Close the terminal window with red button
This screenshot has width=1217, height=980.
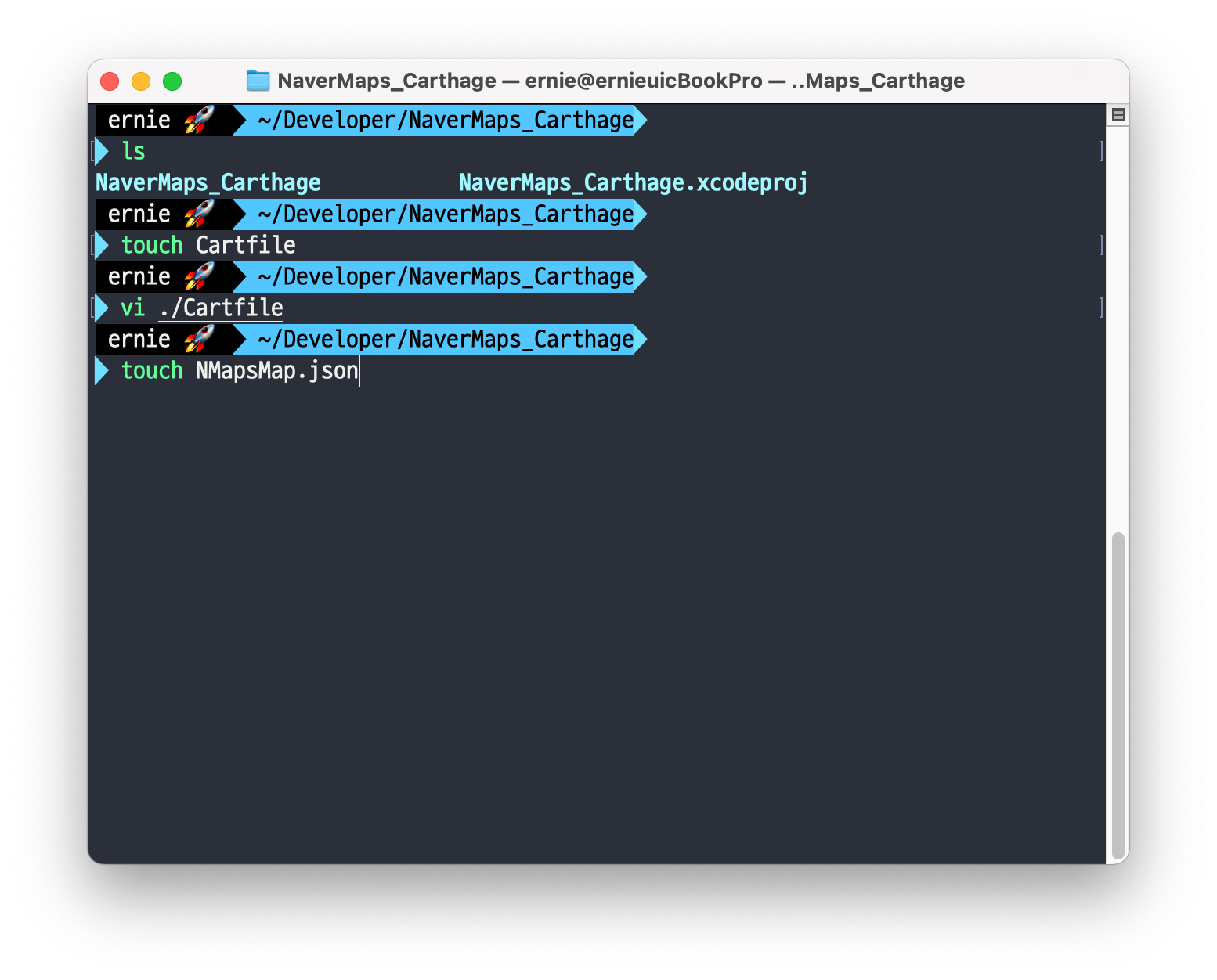point(110,81)
